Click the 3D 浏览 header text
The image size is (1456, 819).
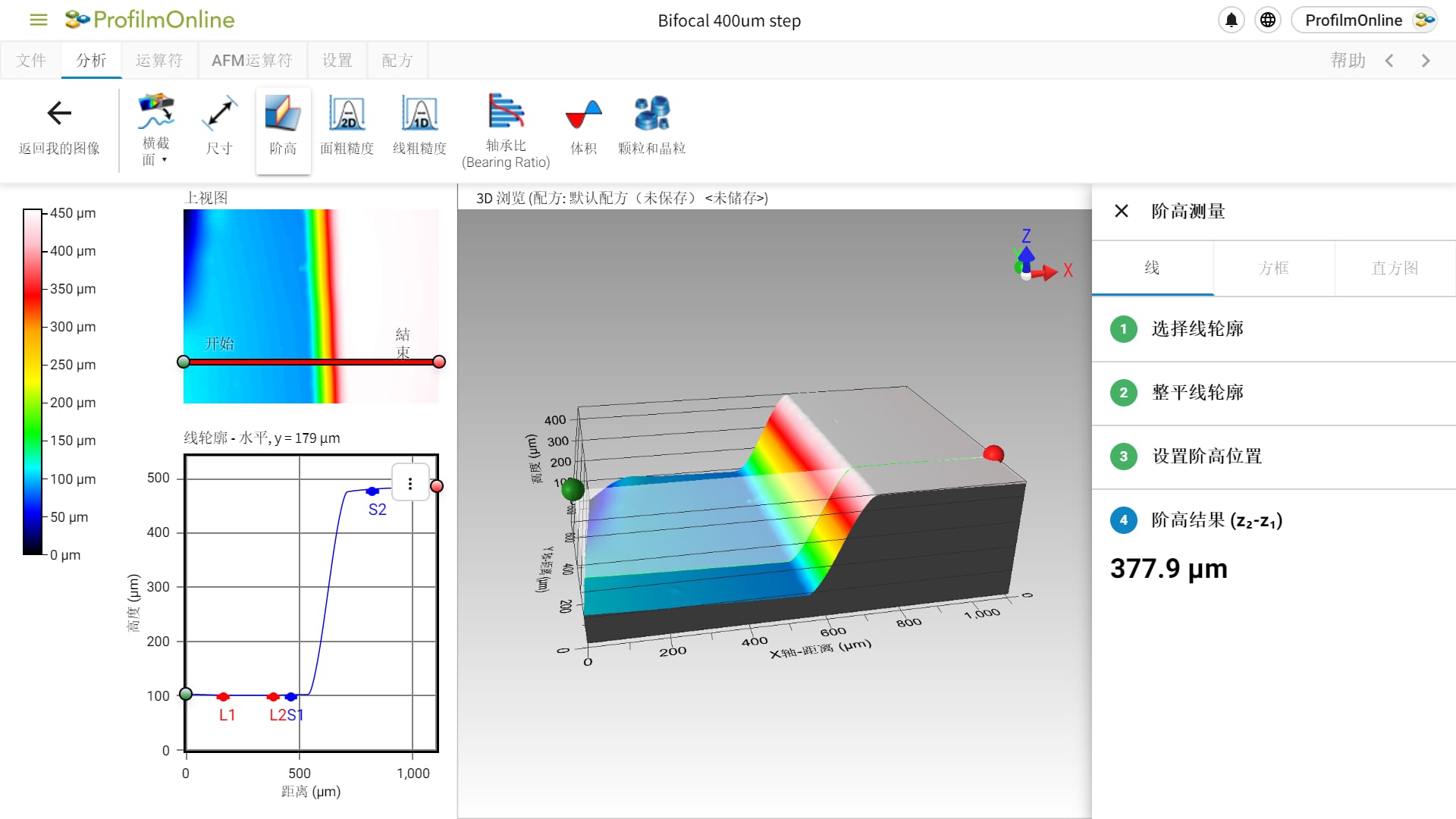click(622, 198)
